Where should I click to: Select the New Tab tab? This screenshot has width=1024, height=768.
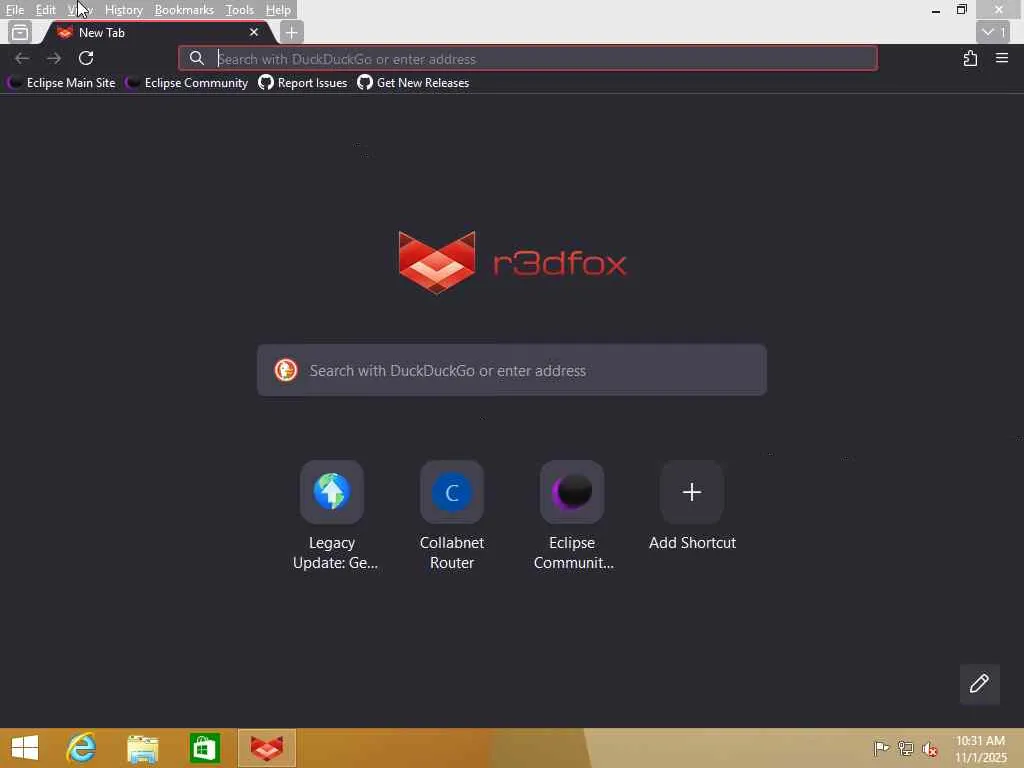coord(157,32)
